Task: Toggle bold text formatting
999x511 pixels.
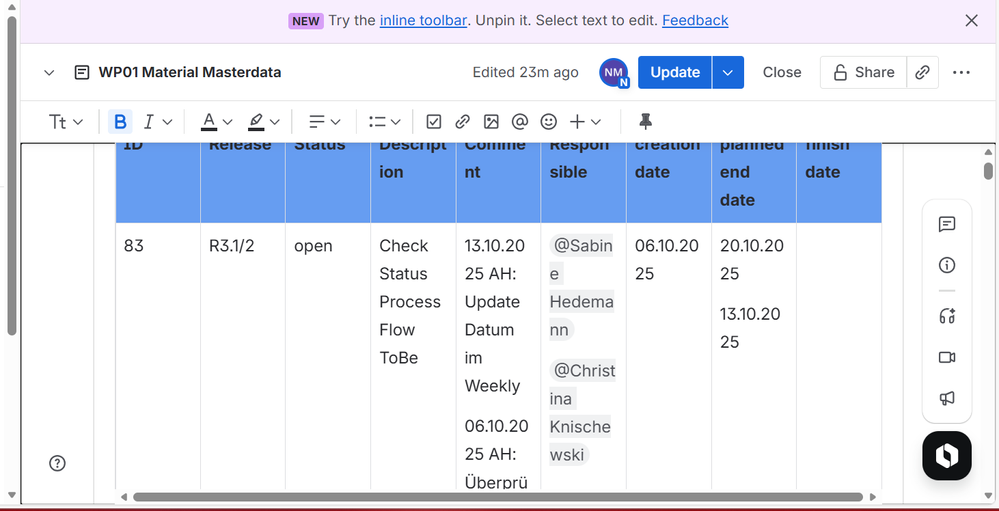Action: (x=120, y=121)
